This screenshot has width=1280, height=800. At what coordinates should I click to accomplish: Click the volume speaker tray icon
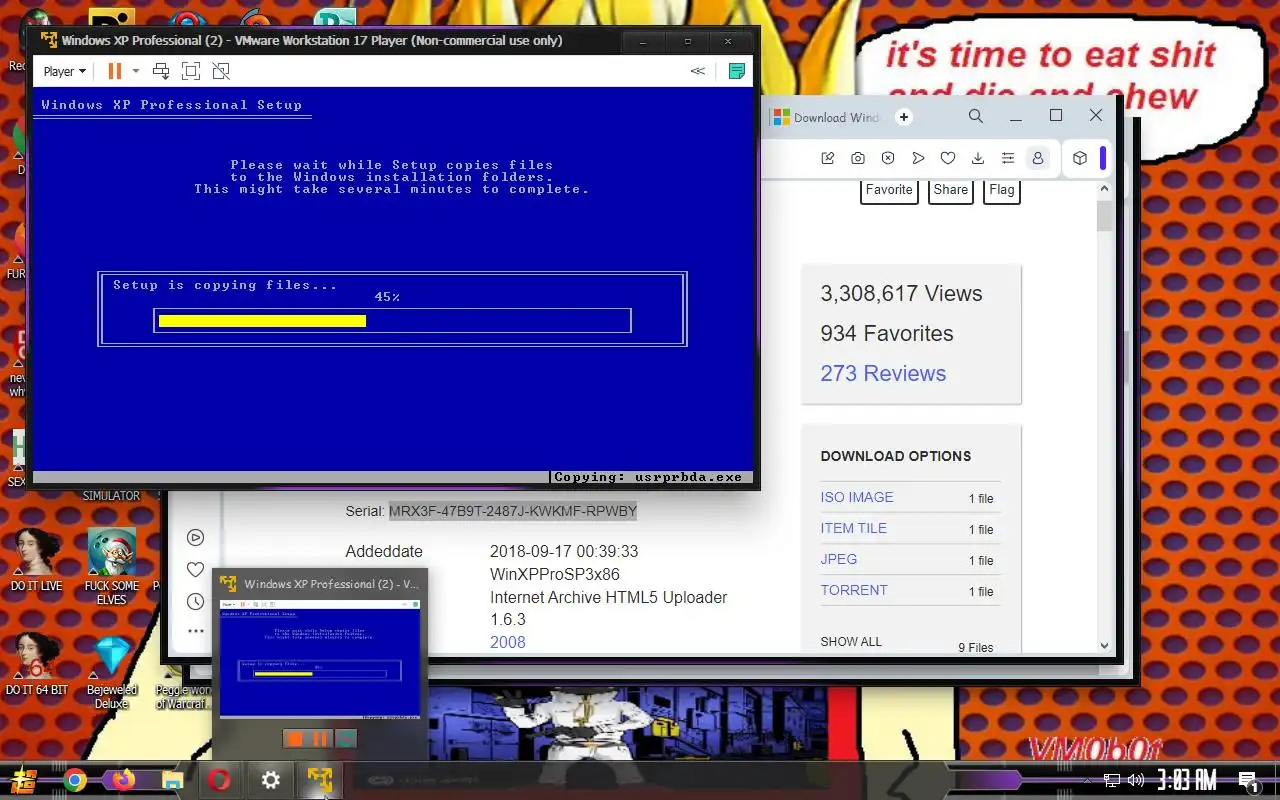[x=1135, y=780]
